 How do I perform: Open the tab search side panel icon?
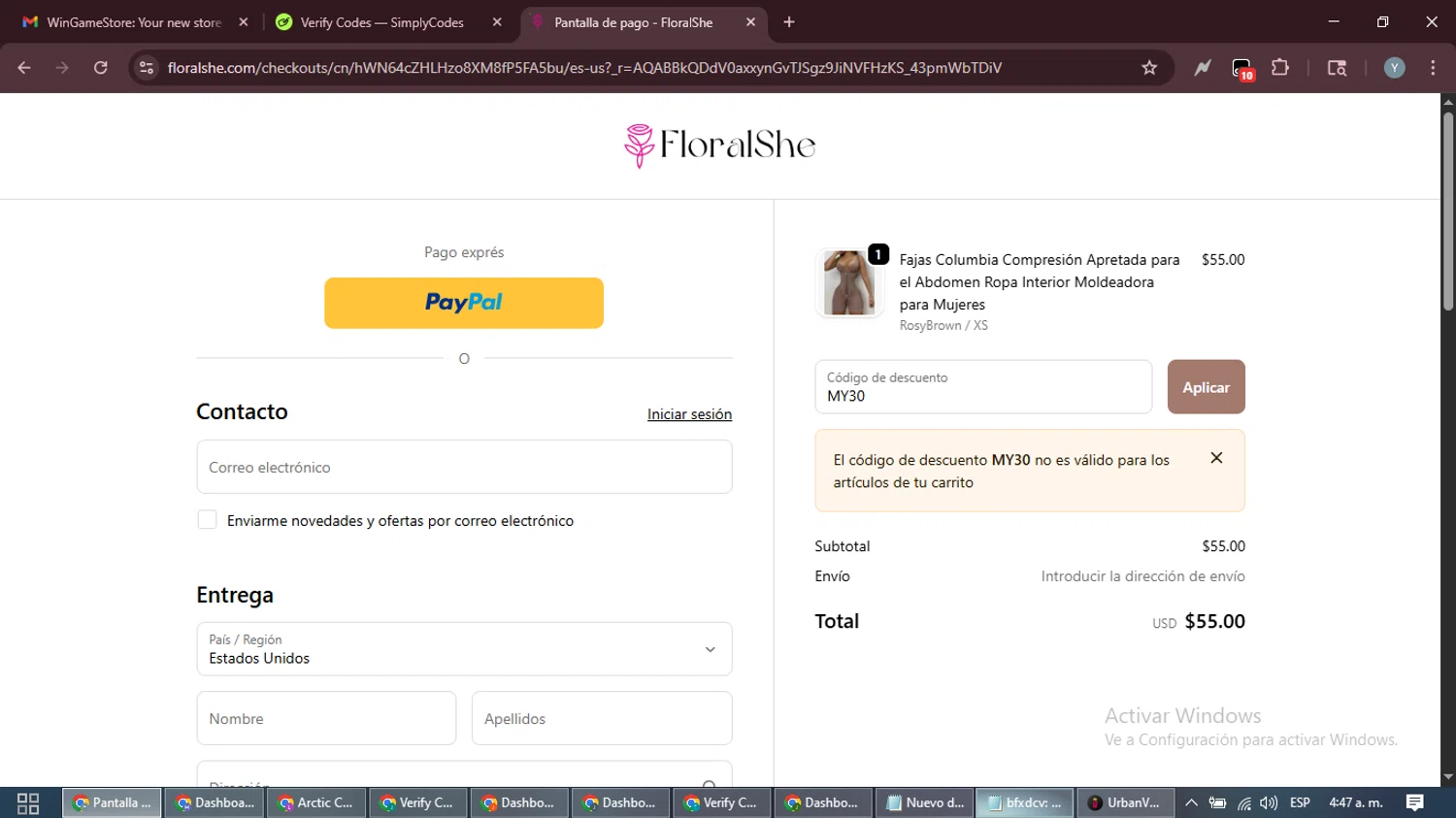(1337, 68)
